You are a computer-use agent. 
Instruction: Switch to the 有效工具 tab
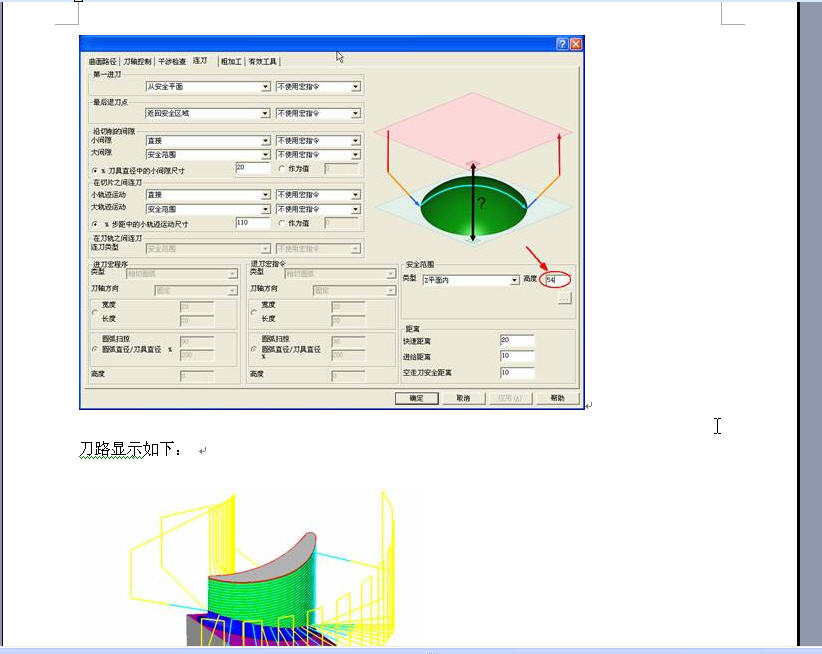click(x=263, y=61)
